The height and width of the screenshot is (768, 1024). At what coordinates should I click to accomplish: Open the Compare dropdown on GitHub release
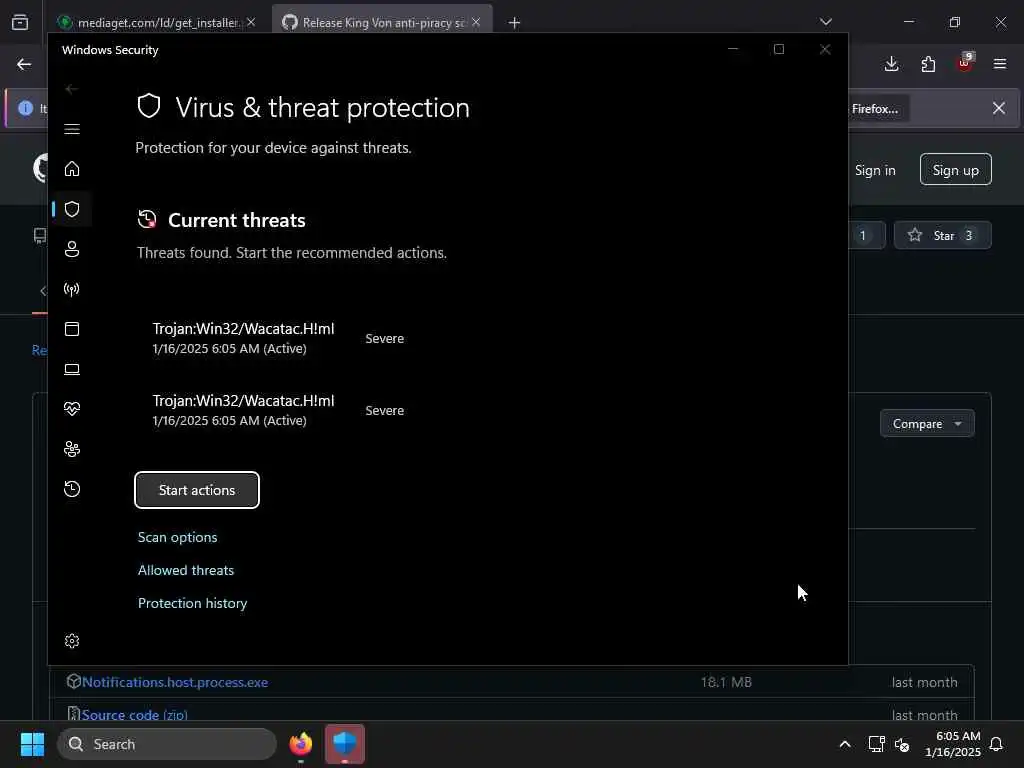pyautogui.click(x=927, y=424)
